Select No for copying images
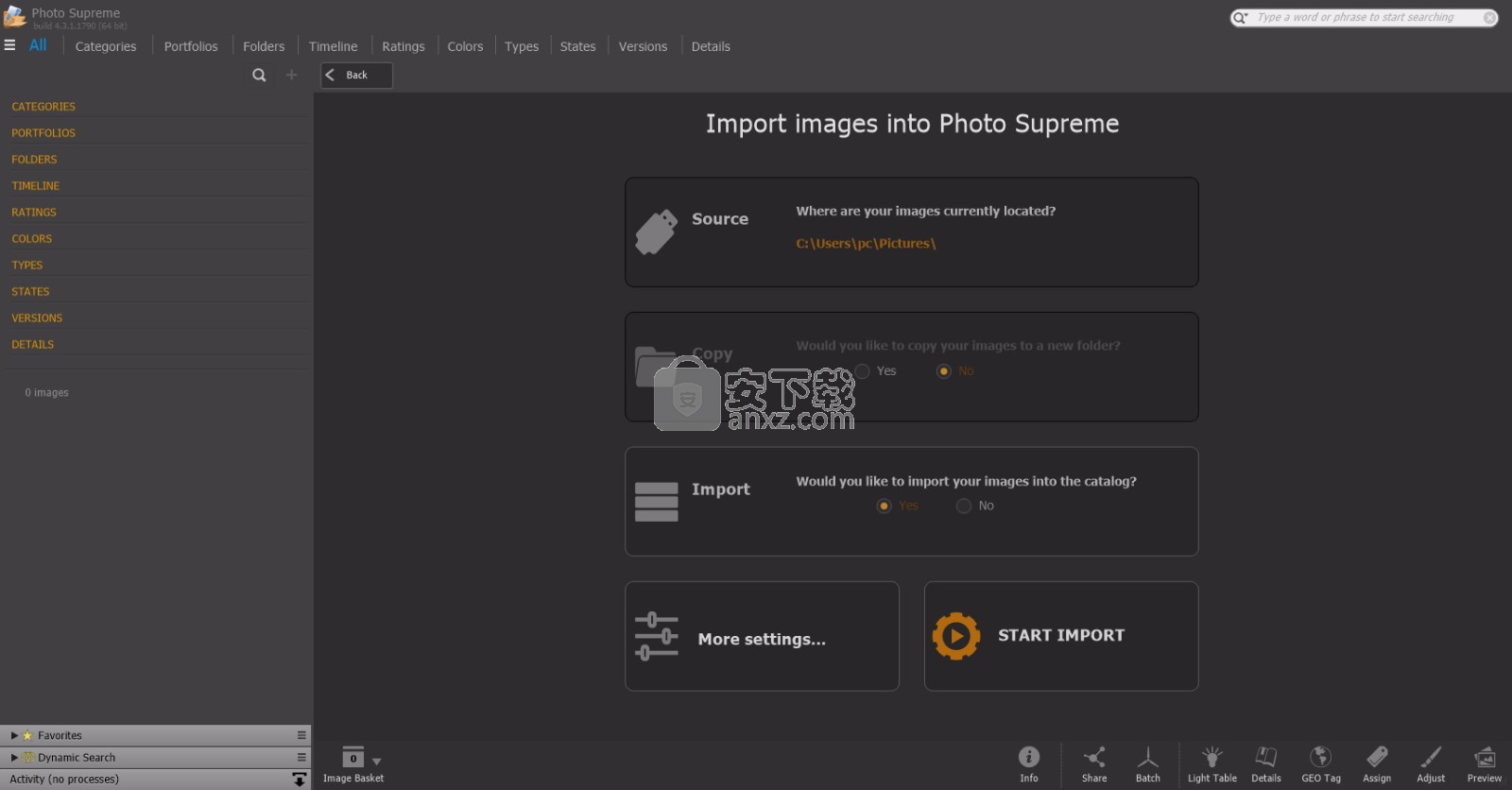 [x=943, y=371]
